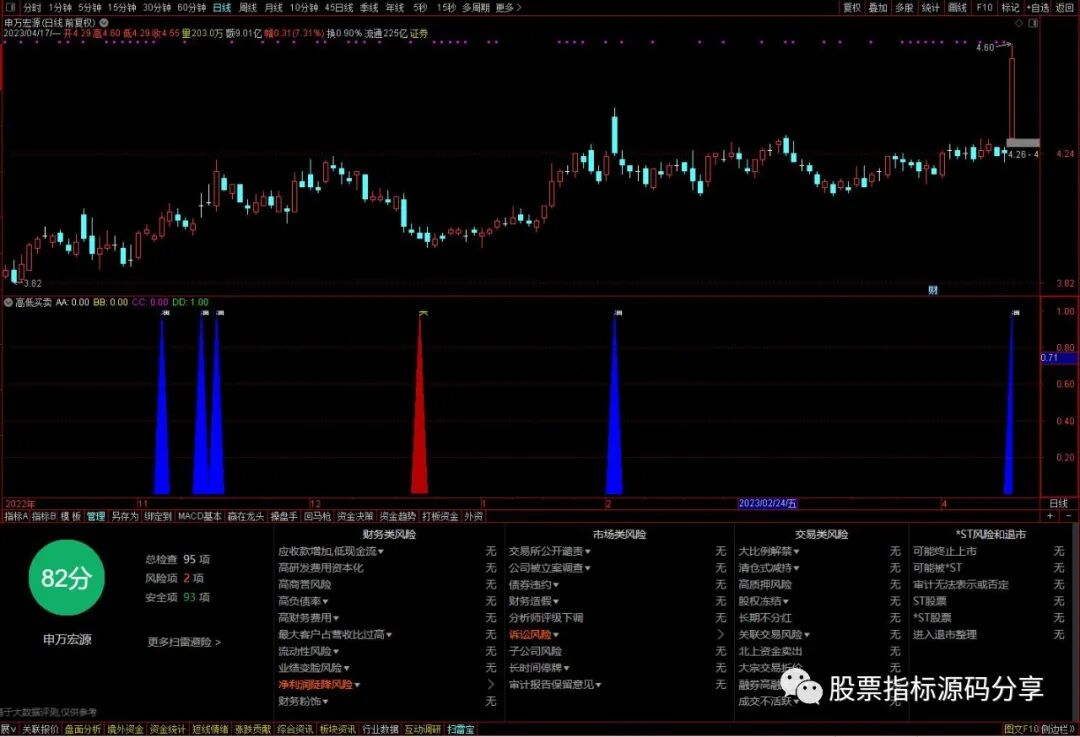Expand the 高负债率 dropdown
The width and height of the screenshot is (1080, 737).
[x=325, y=601]
